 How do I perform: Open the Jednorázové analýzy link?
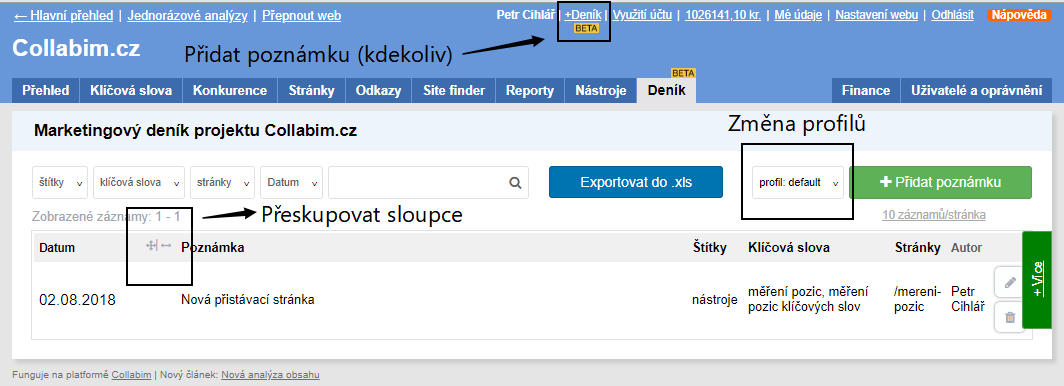coord(187,15)
